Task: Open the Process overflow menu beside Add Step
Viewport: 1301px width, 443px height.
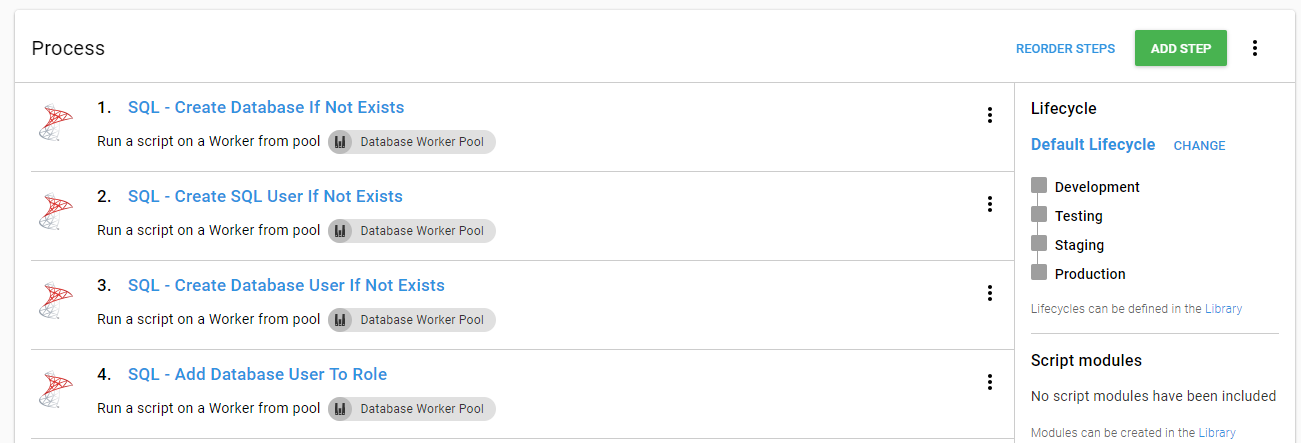Action: point(1255,48)
